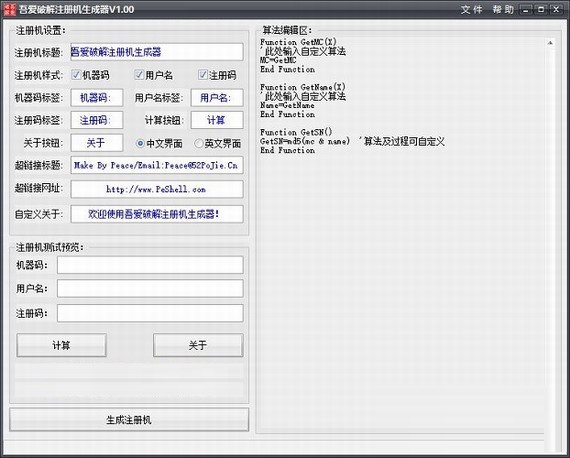Click the 'Function GetSN()' code line
570x458 pixels.
(296, 132)
